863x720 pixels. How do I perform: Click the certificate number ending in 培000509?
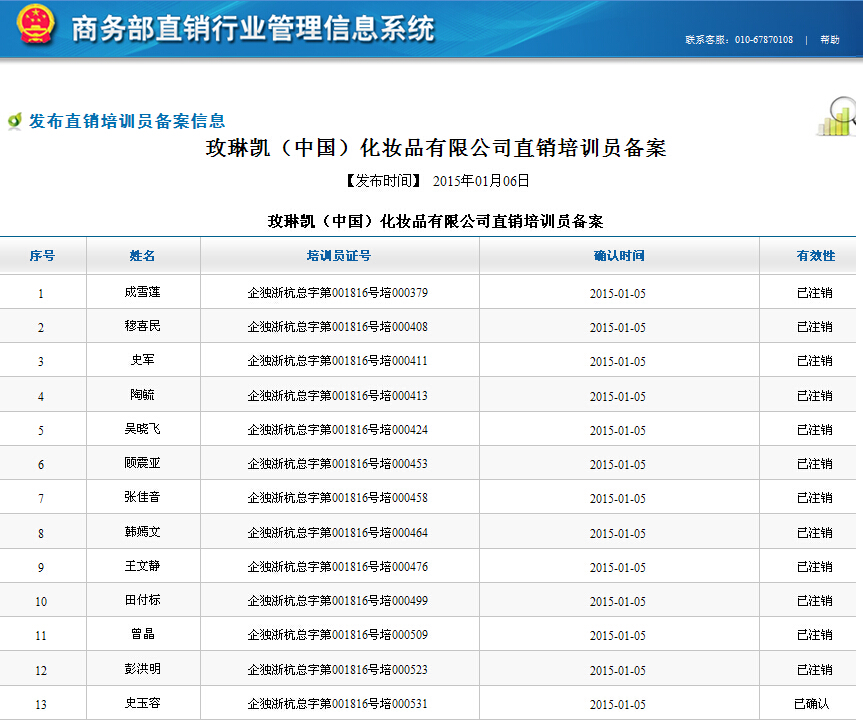pos(337,635)
